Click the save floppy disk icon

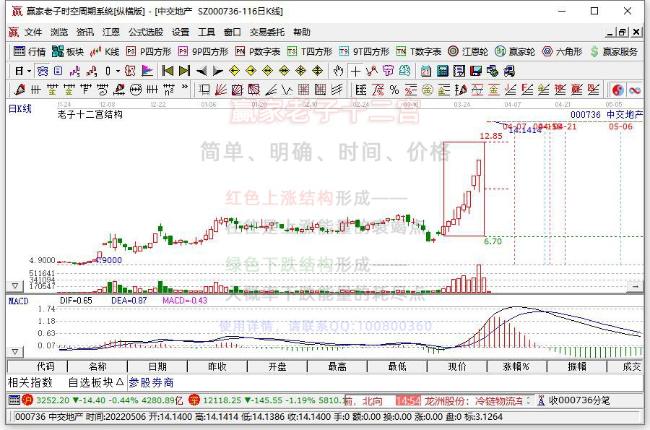click(476, 71)
